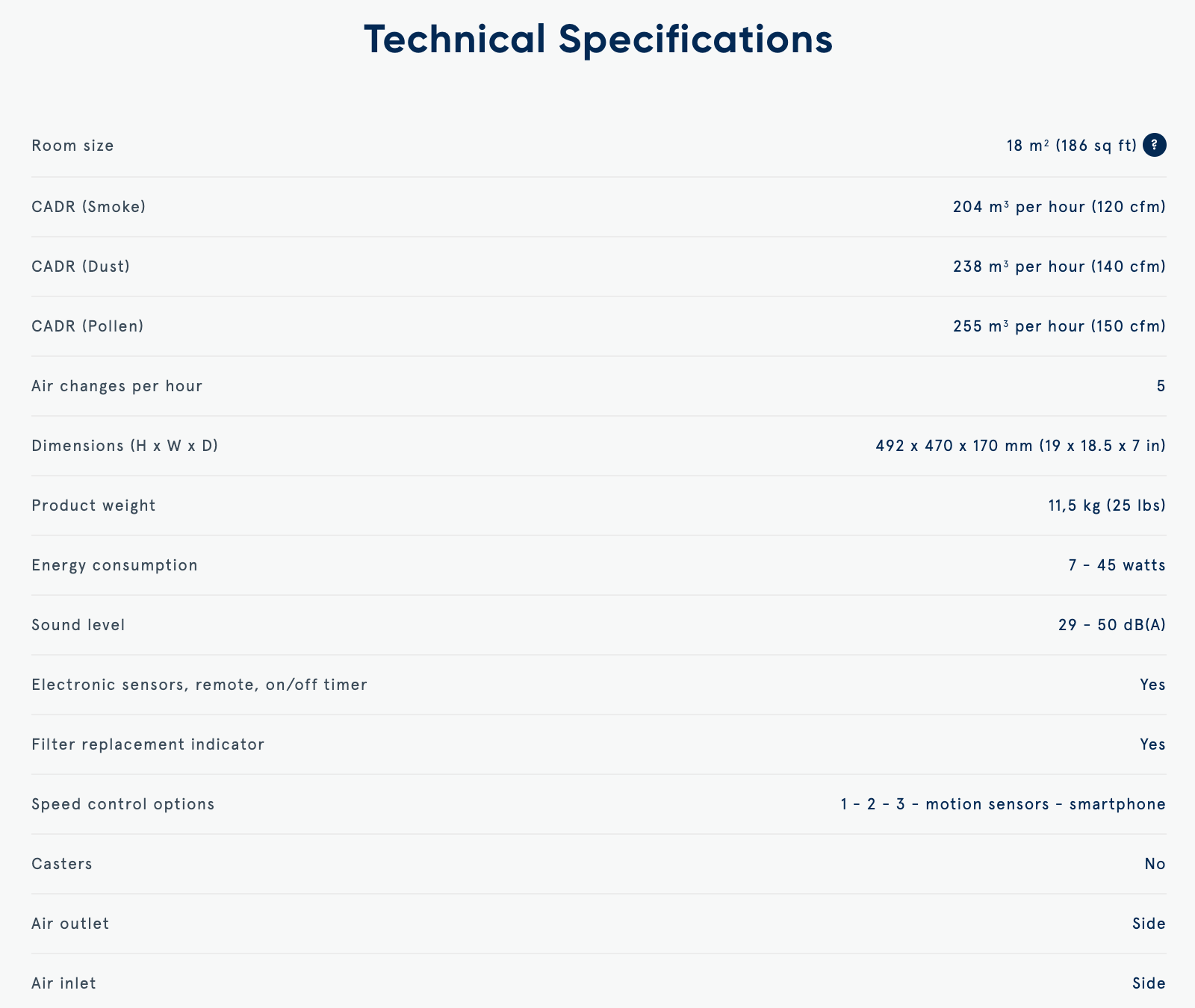Select the 11,5 kg (25 lbs) value

1106,505
